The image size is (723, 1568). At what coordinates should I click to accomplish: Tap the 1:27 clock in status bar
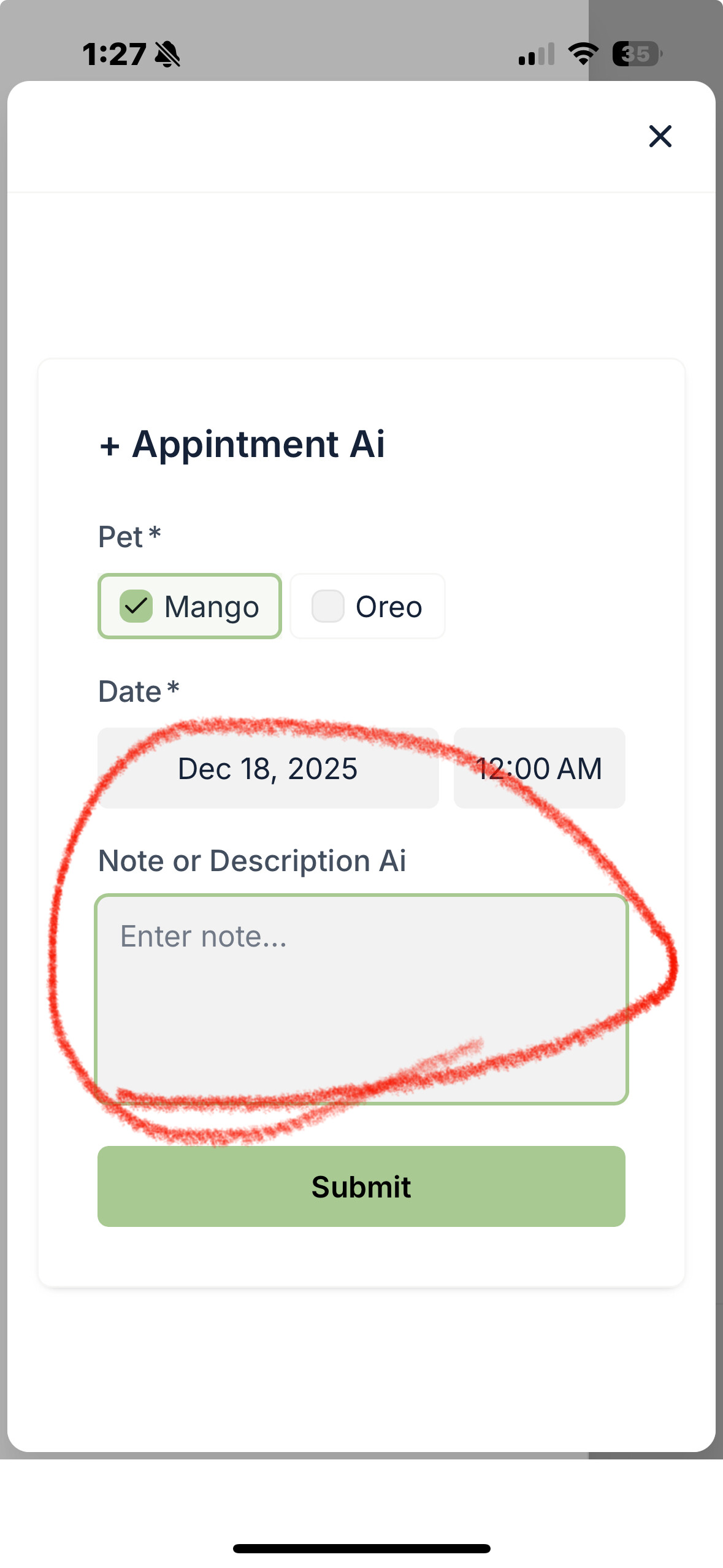coord(114,54)
